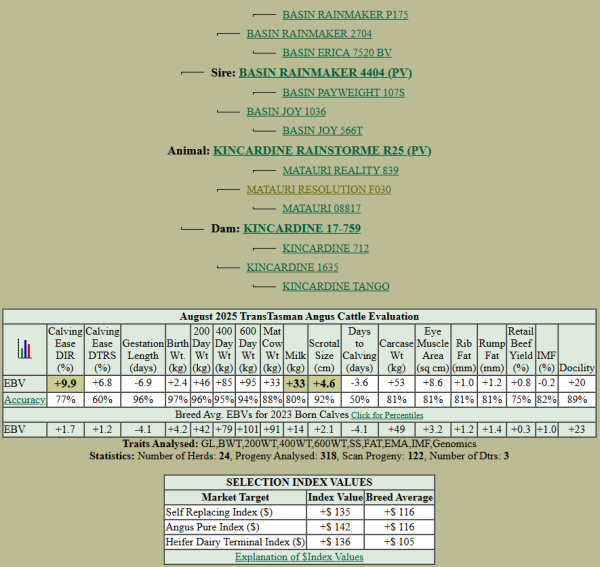Select the Angus Pure Index ($) label
The image size is (600, 567).
[212, 527]
